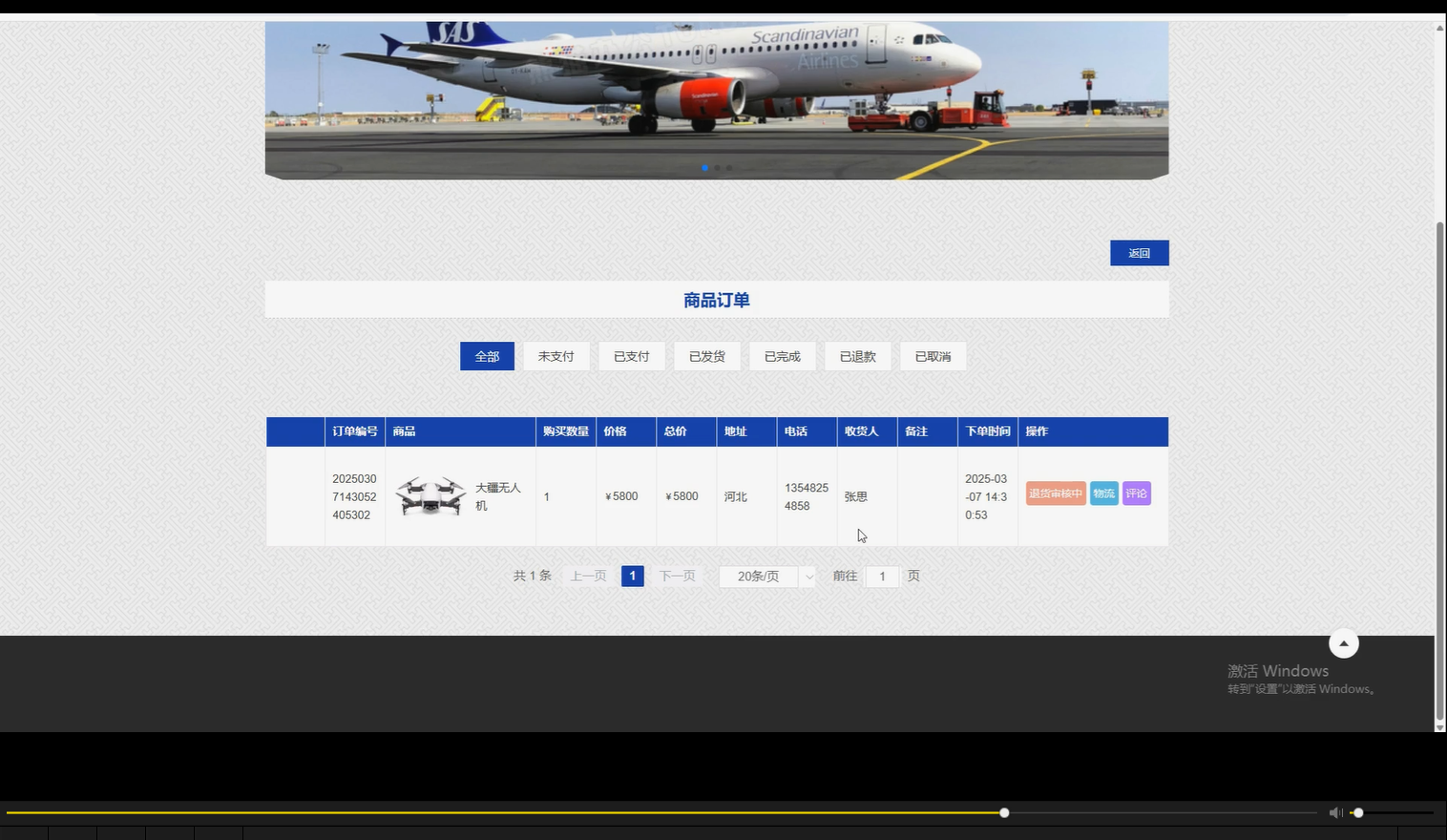Select the second banner carousel dot
This screenshot has width=1447, height=840.
(x=717, y=168)
